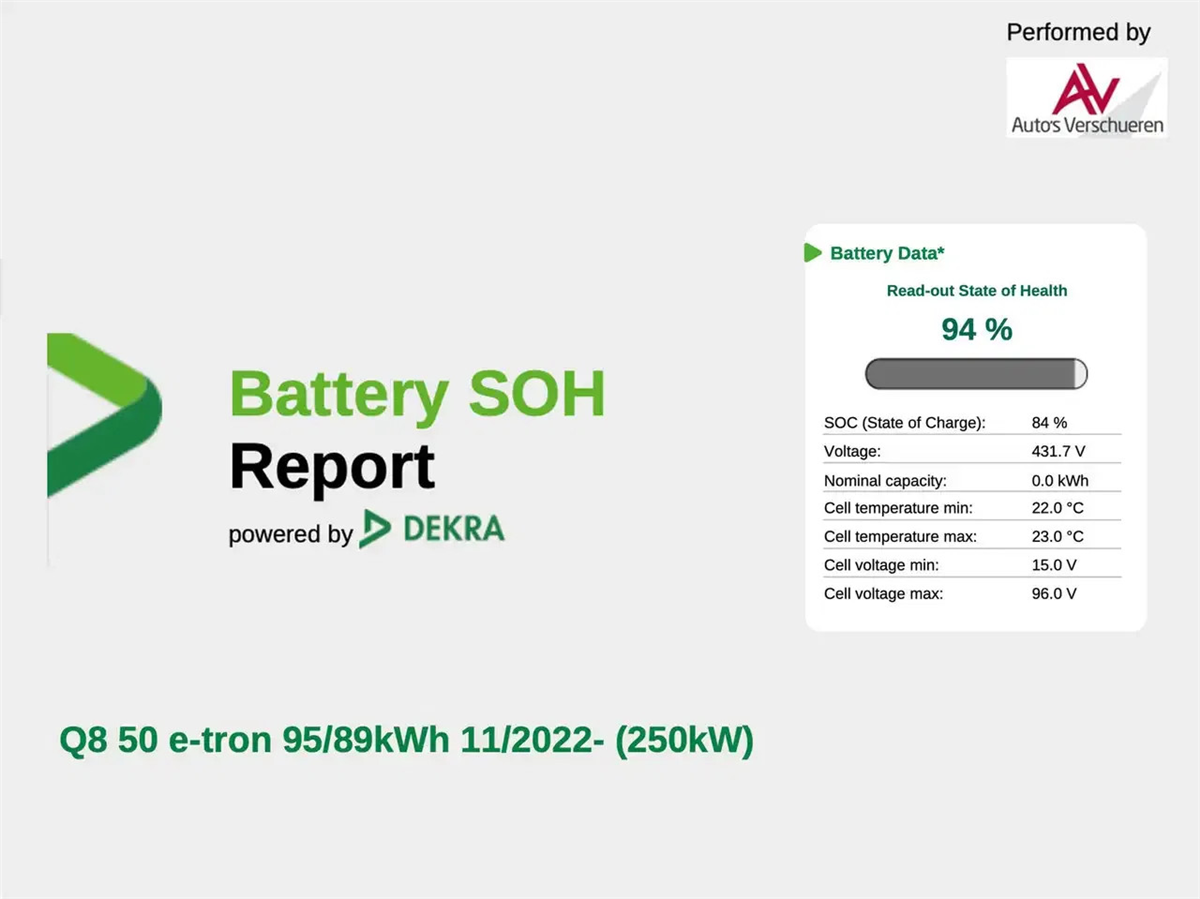Click the 'powered by' text

click(x=290, y=534)
